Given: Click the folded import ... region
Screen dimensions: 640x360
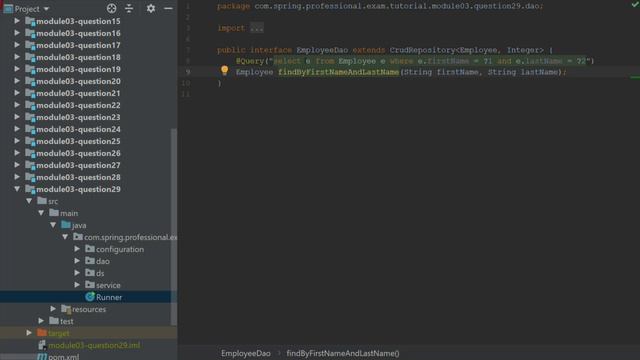Looking at the screenshot, I should point(257,28).
